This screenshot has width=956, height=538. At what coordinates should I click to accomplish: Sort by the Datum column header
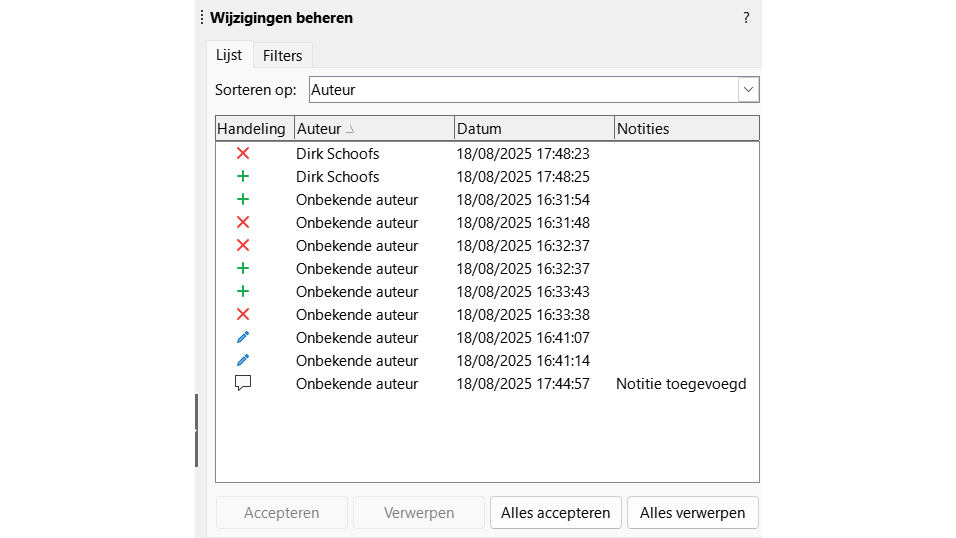click(533, 129)
